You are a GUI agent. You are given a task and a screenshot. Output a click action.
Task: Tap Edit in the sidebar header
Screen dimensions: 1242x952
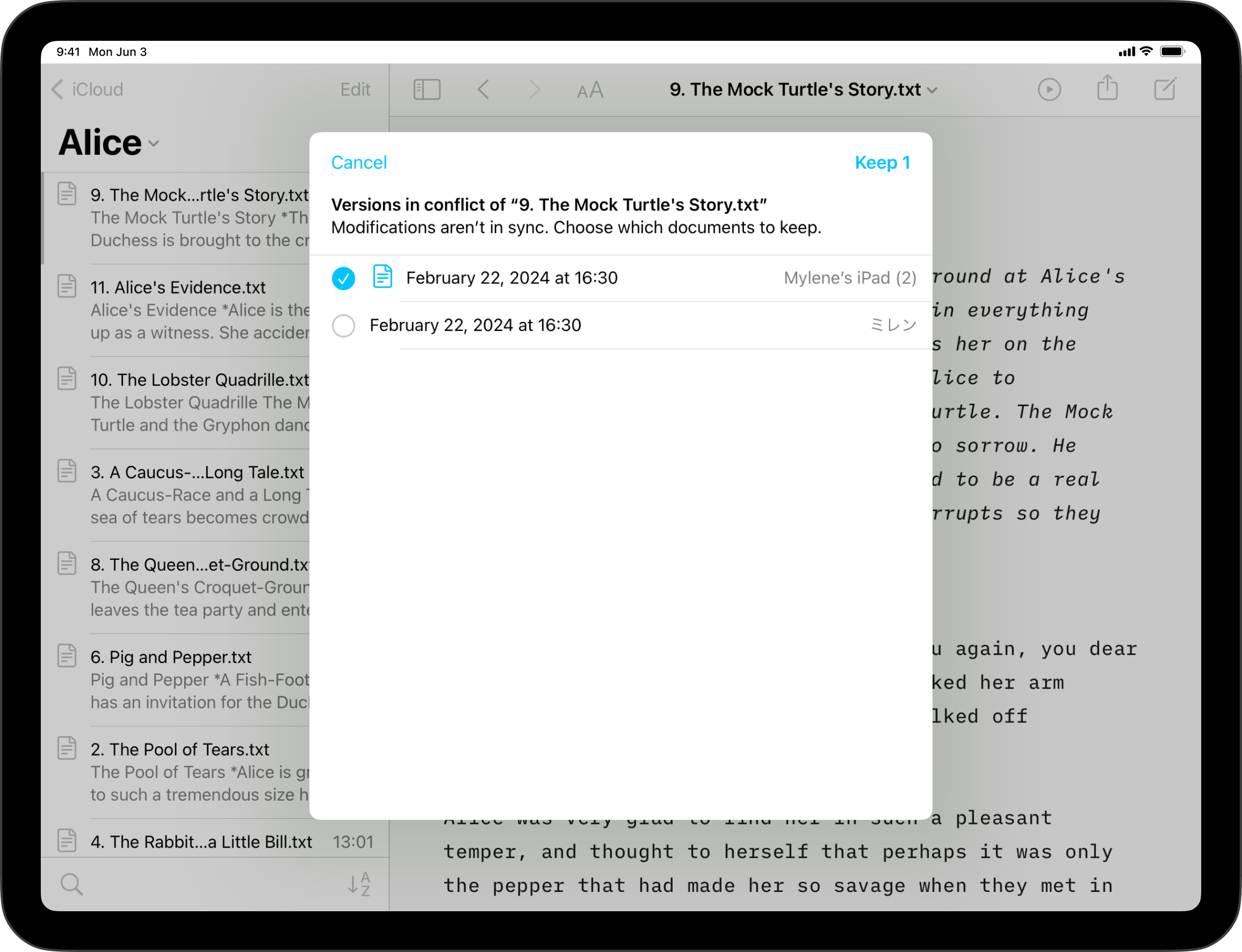(355, 90)
